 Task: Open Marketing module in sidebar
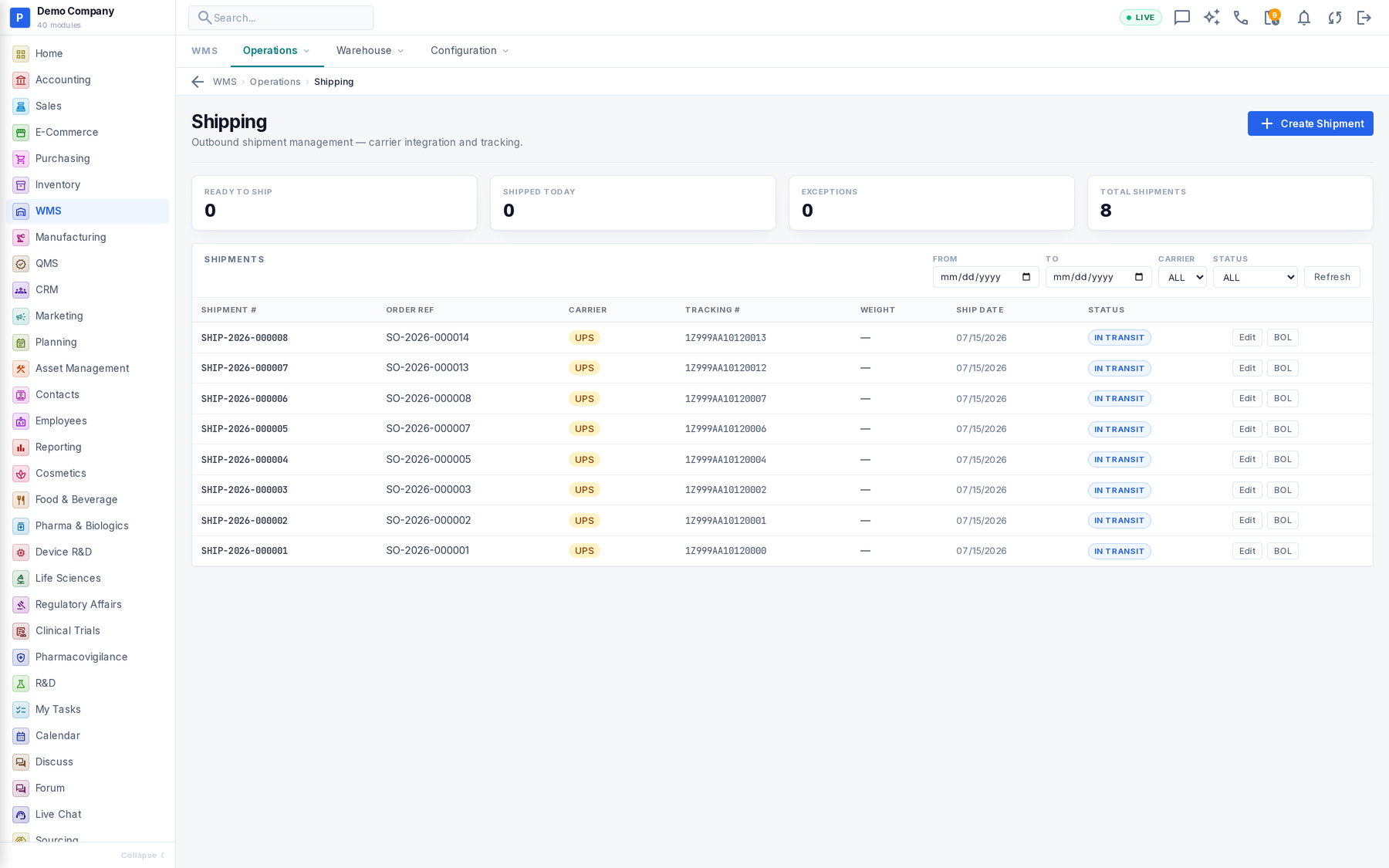tap(87, 316)
